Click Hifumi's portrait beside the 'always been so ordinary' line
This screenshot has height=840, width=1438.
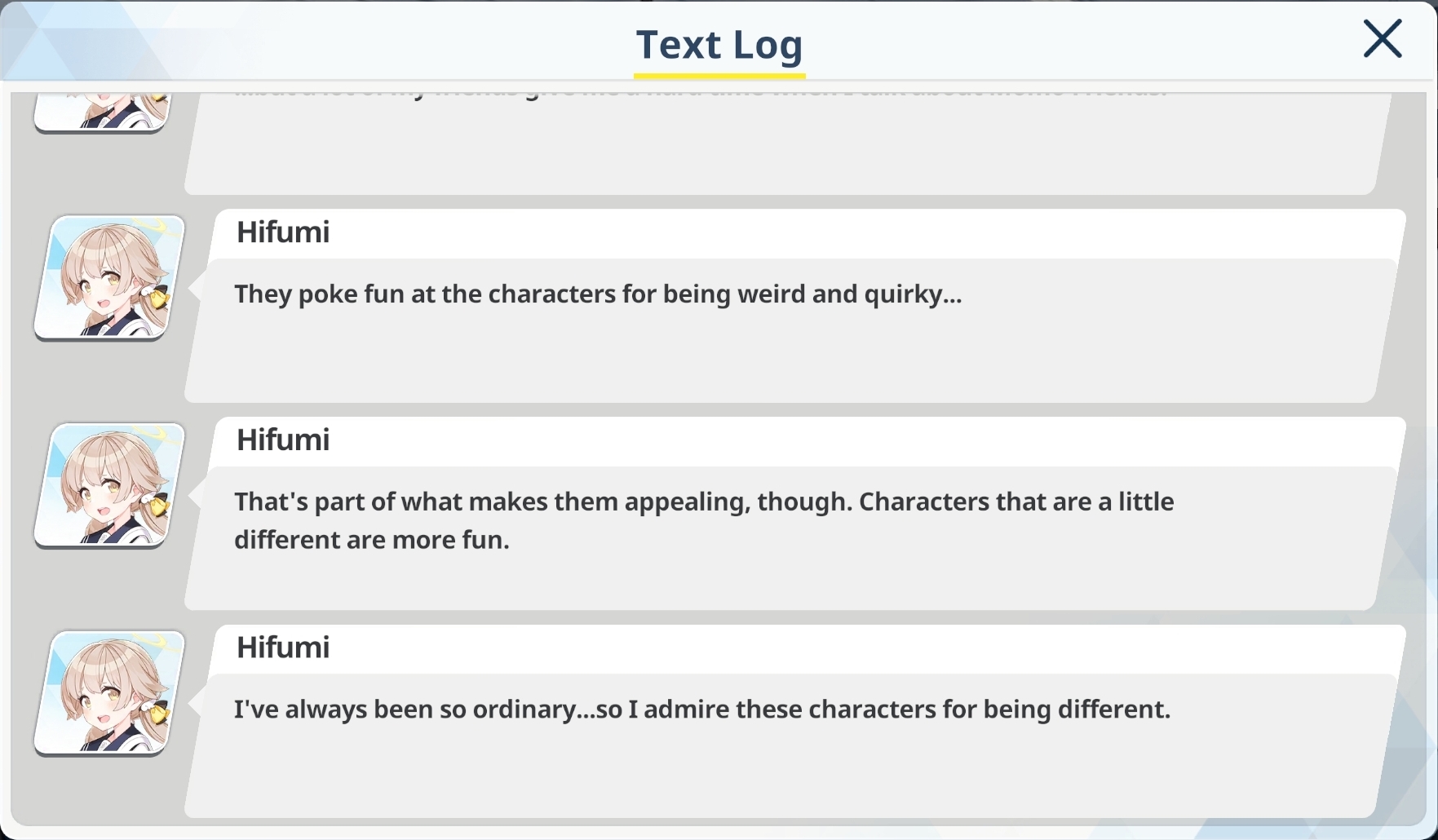click(110, 693)
